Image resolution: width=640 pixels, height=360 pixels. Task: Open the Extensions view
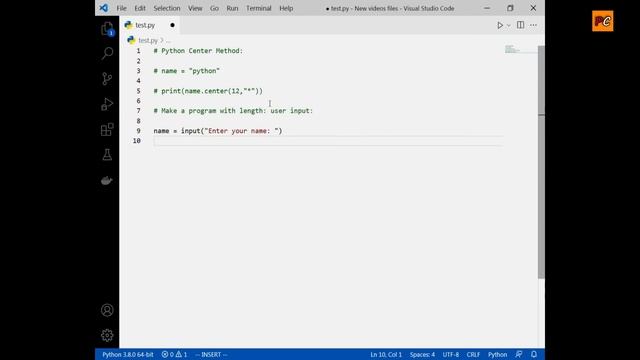tap(107, 129)
